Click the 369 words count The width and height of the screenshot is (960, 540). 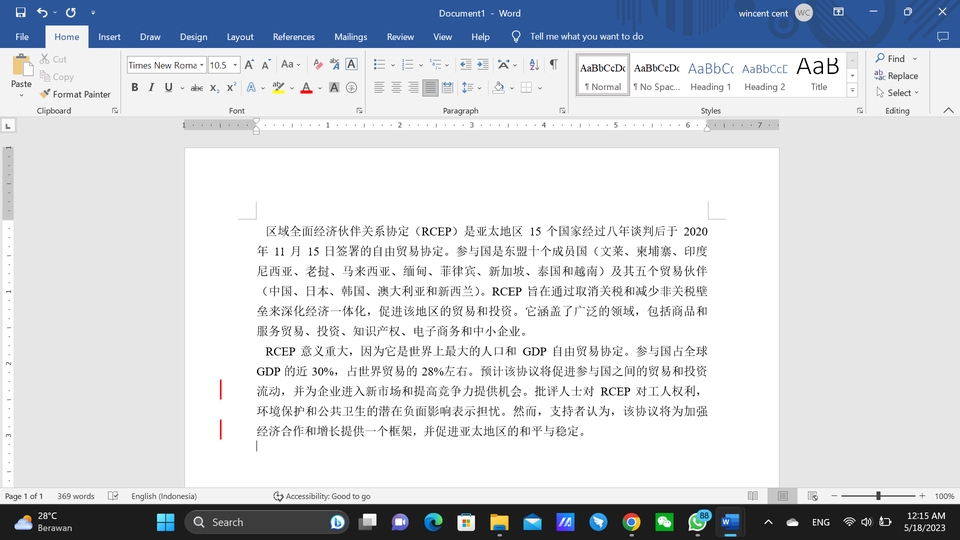pos(76,496)
